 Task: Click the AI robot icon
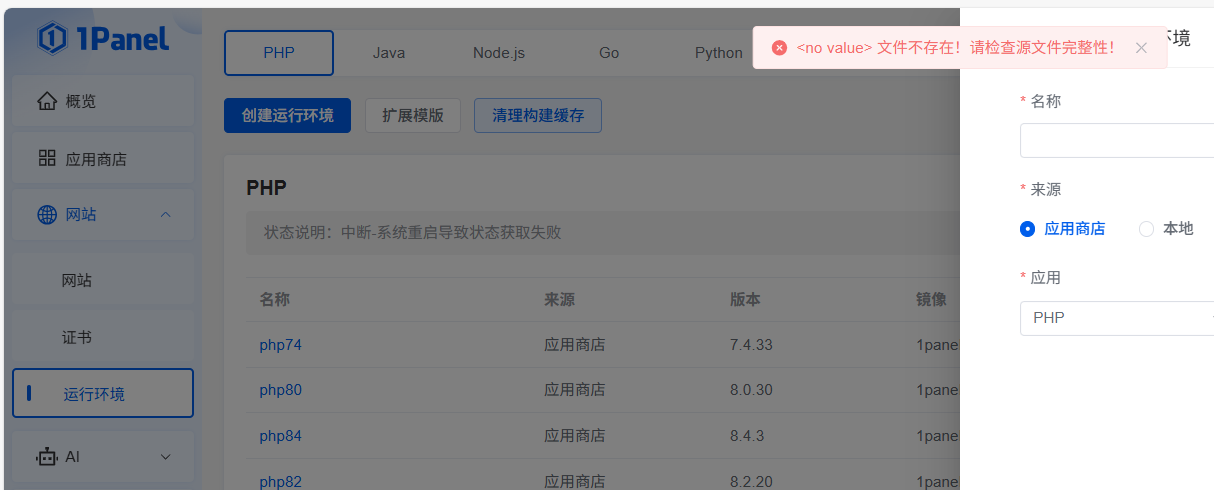point(46,457)
